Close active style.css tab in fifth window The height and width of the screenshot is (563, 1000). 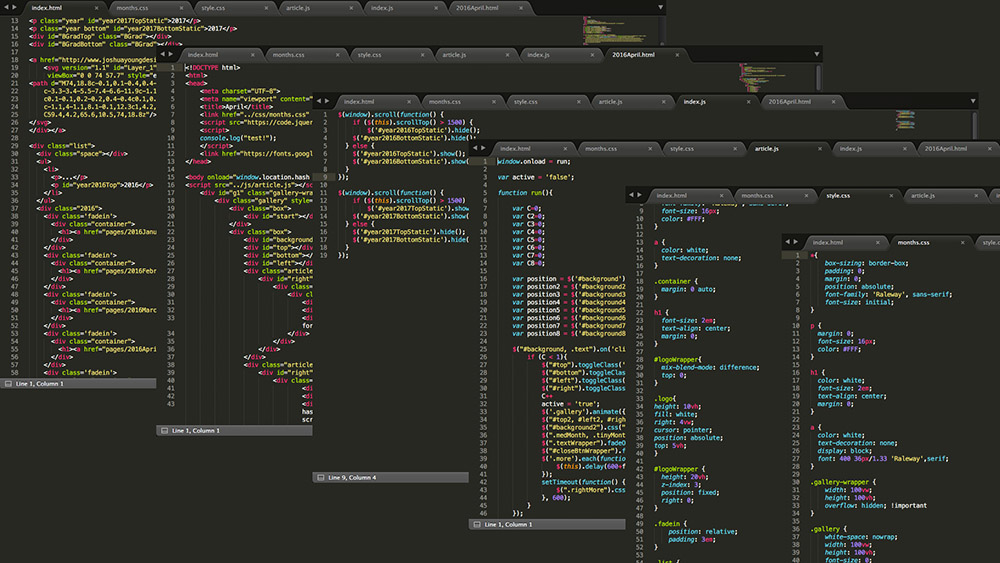(891, 196)
